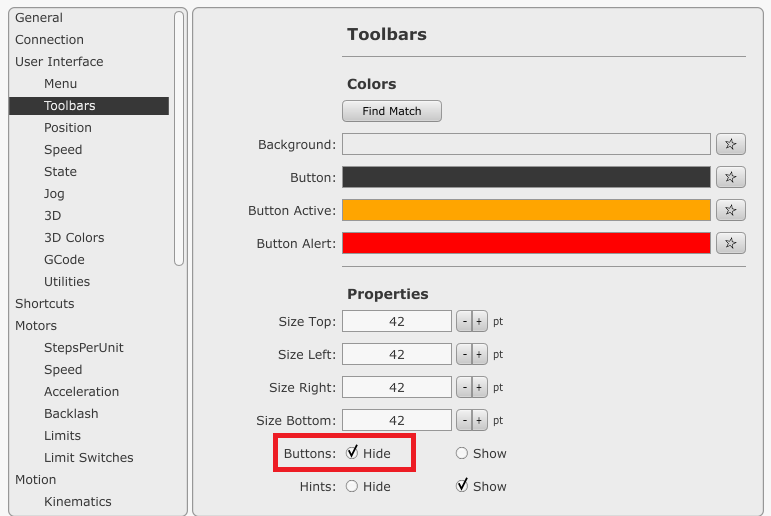Select Hide option for Hints
This screenshot has width=771, height=516.
(352, 486)
